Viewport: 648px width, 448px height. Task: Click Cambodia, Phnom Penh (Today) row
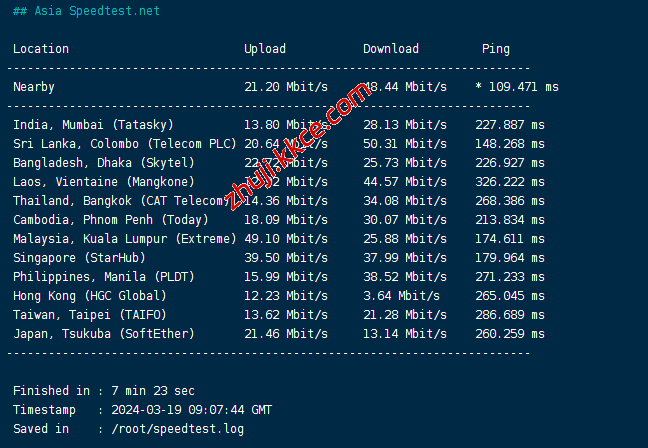point(110,220)
